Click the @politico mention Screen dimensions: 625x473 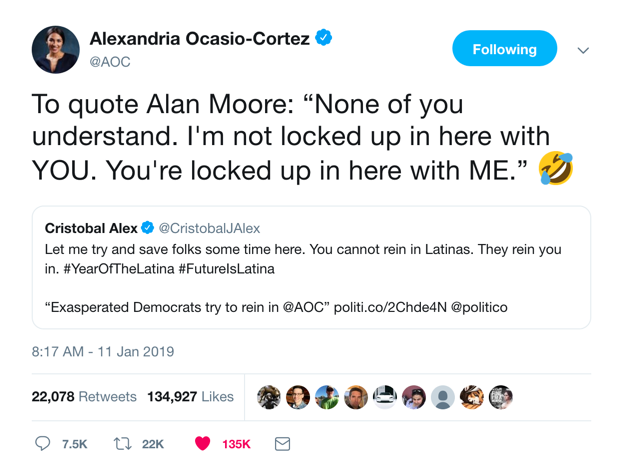pos(479,307)
